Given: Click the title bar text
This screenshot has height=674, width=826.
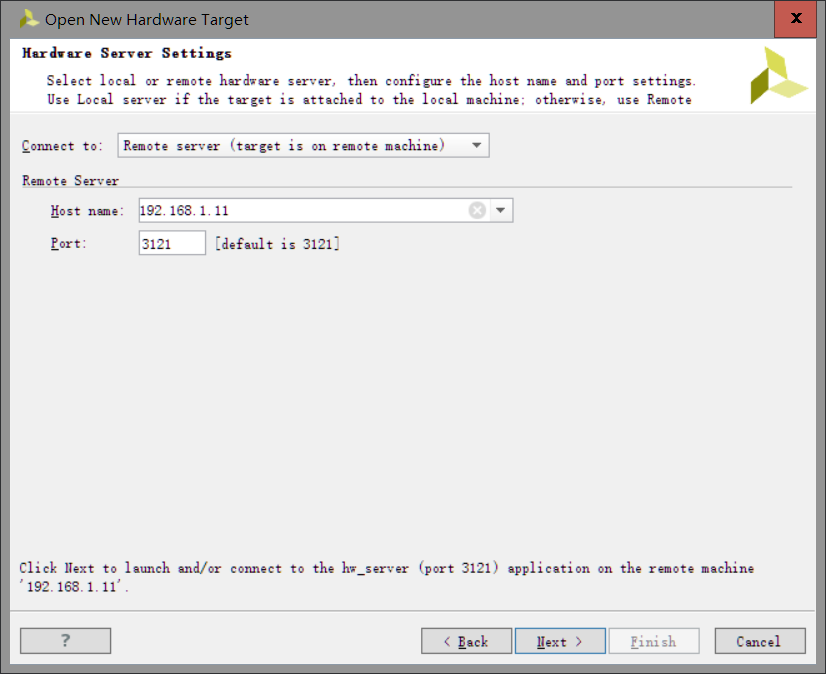Looking at the screenshot, I should pos(149,18).
